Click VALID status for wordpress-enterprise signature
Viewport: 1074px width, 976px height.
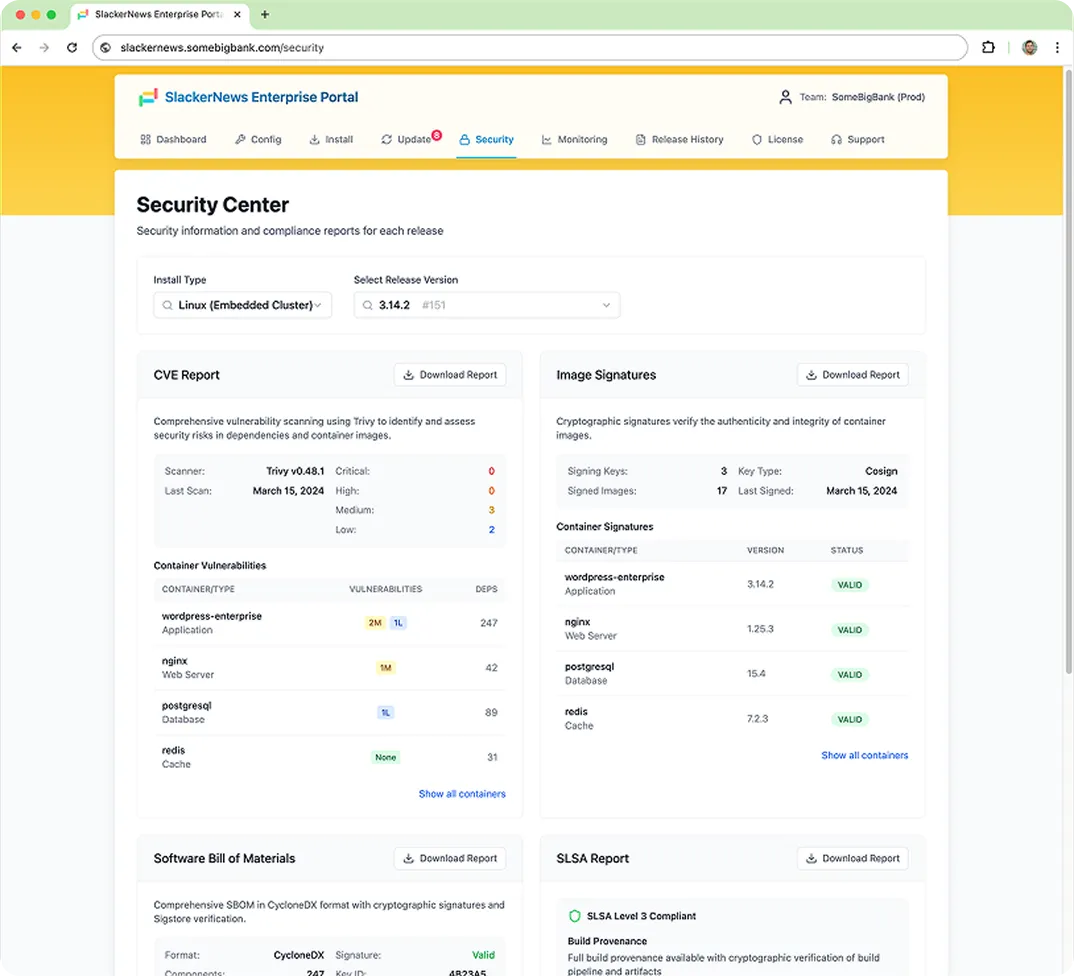[850, 585]
